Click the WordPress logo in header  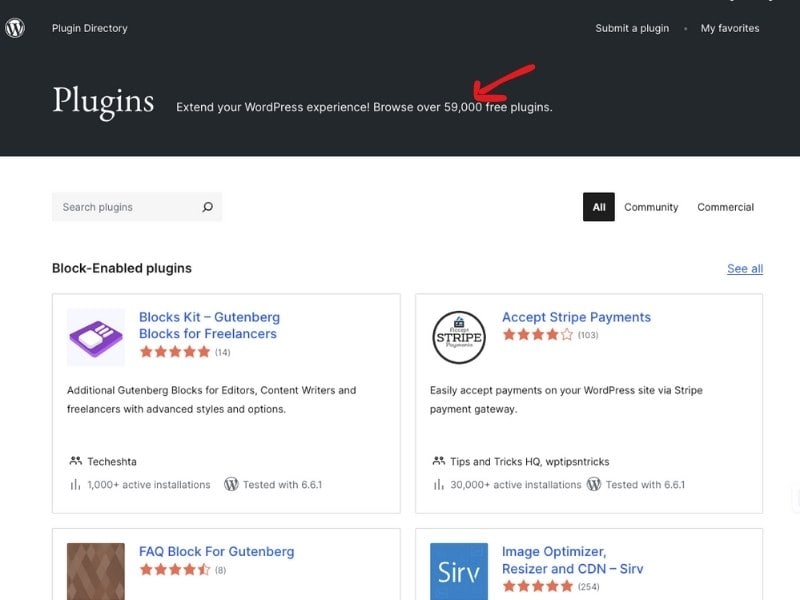point(15,28)
